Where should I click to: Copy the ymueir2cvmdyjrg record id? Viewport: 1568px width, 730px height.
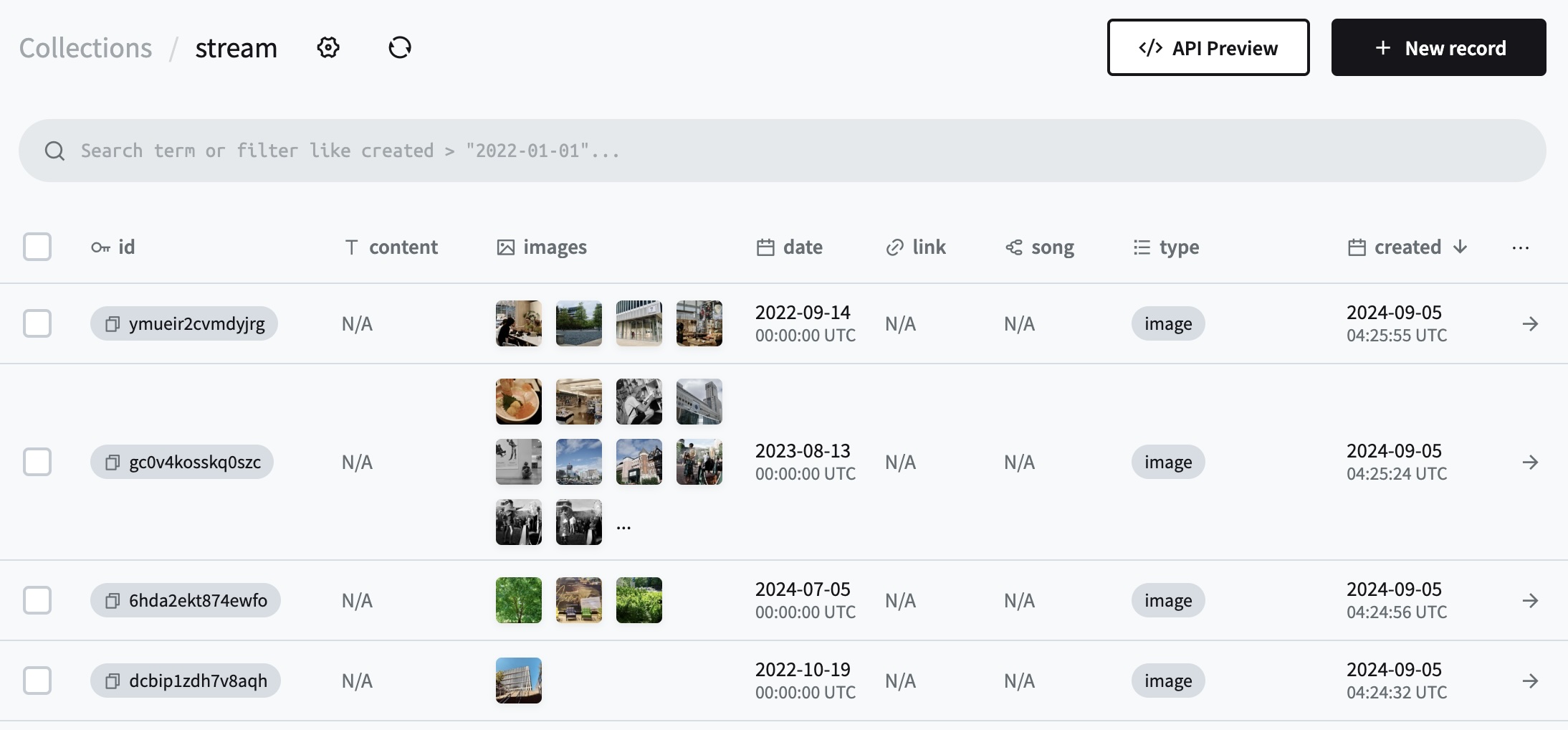[113, 324]
